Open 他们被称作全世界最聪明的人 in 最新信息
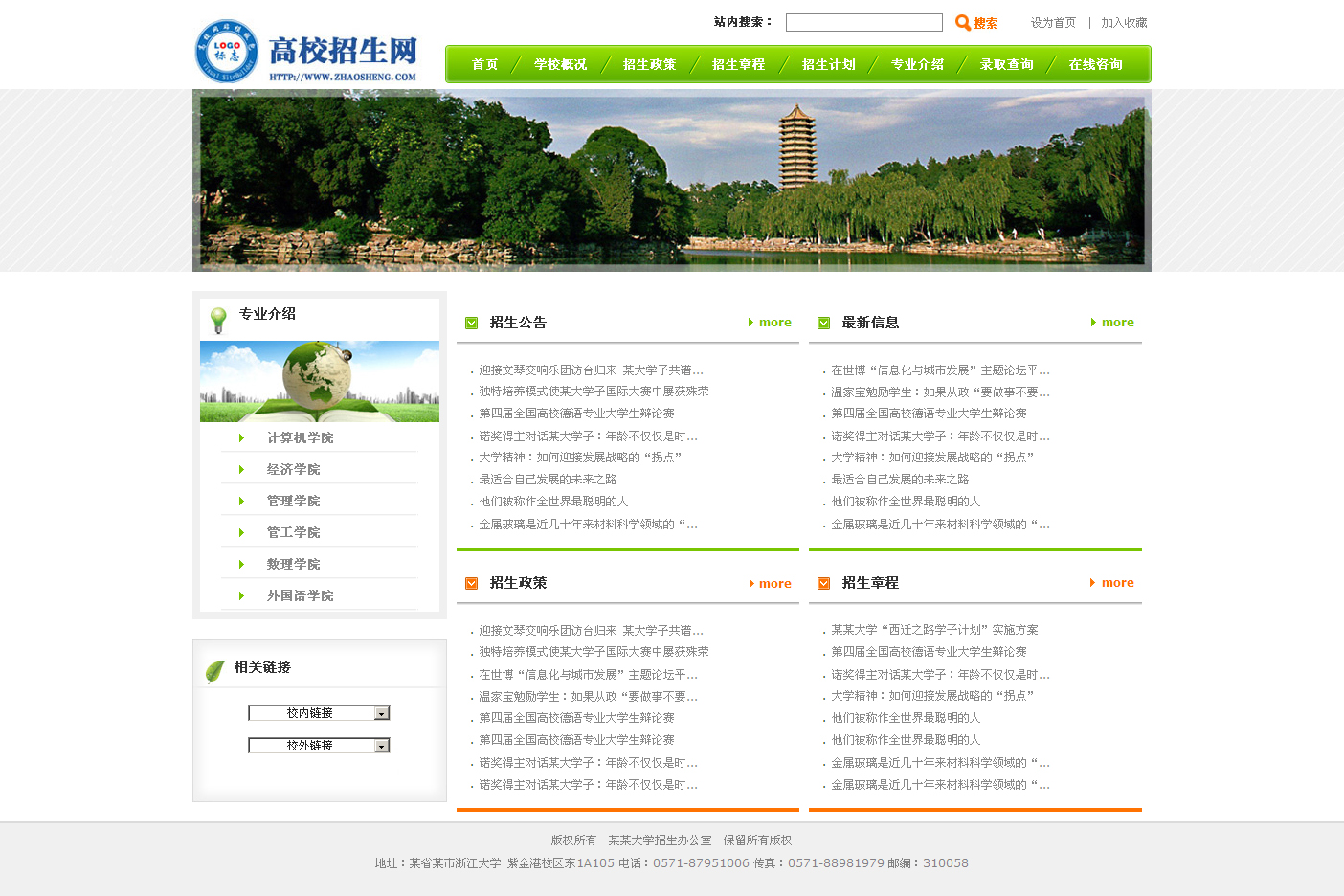The image size is (1344, 896). point(906,502)
